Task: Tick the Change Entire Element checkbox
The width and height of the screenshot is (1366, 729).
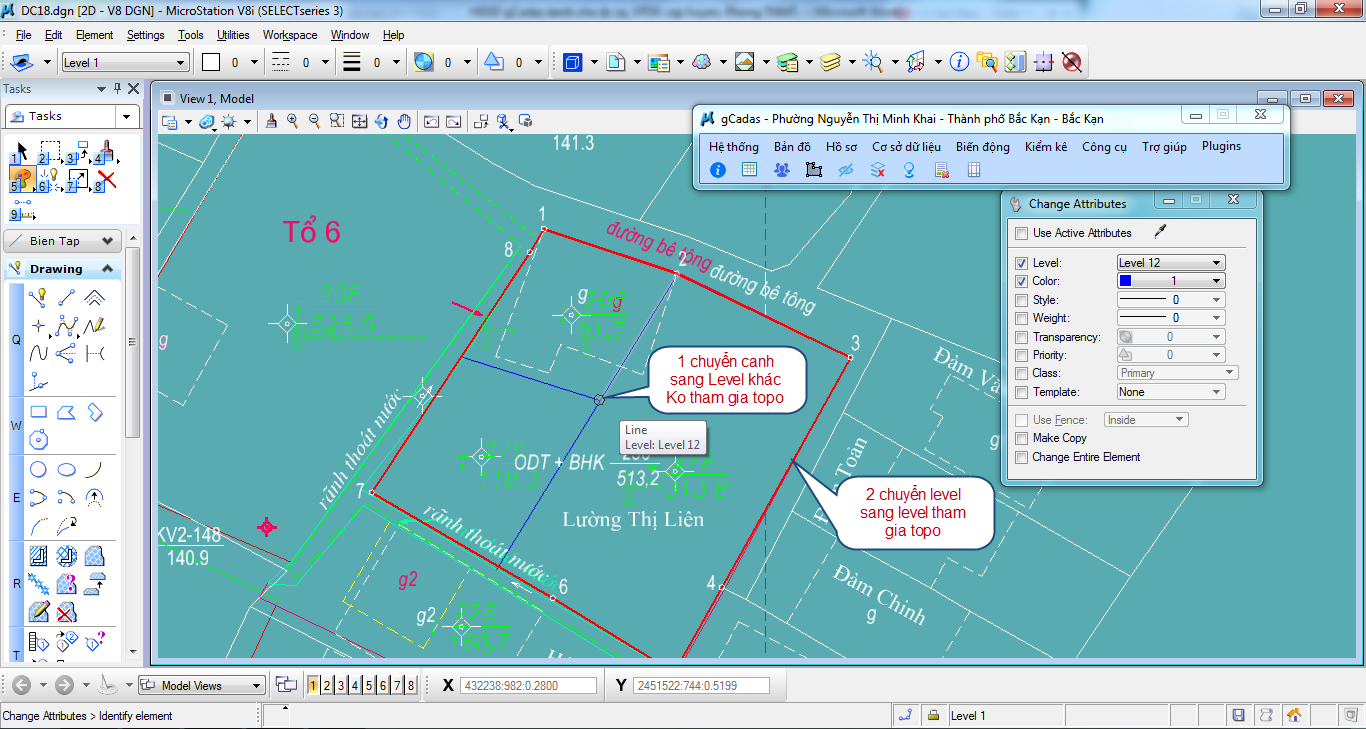Action: pos(1021,457)
